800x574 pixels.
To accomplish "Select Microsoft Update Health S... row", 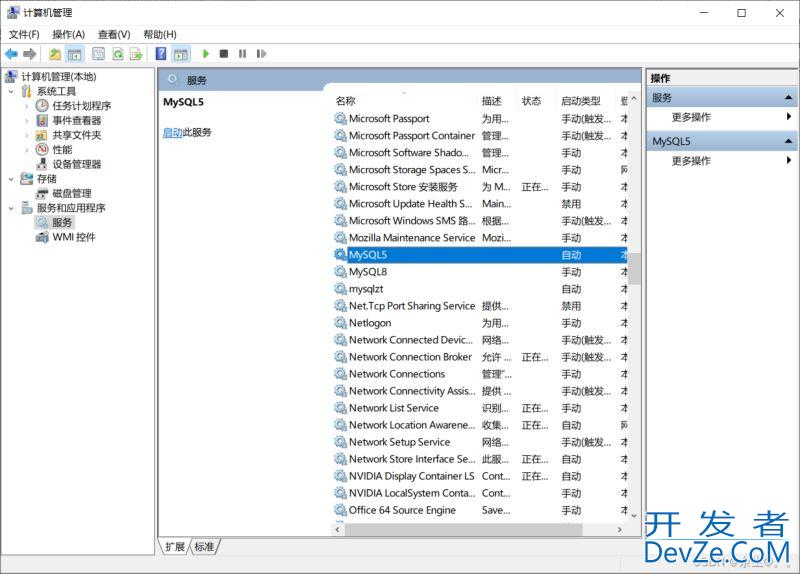I will (x=480, y=204).
